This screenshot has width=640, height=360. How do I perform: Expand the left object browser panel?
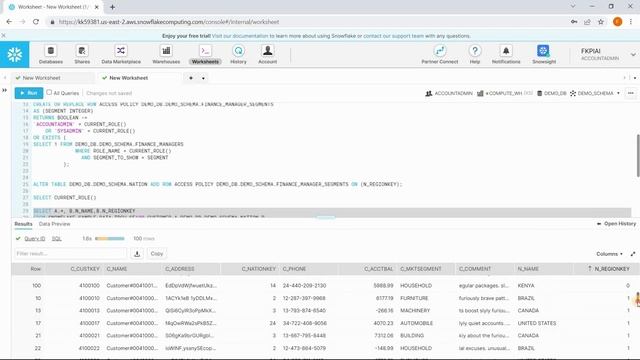point(4,90)
